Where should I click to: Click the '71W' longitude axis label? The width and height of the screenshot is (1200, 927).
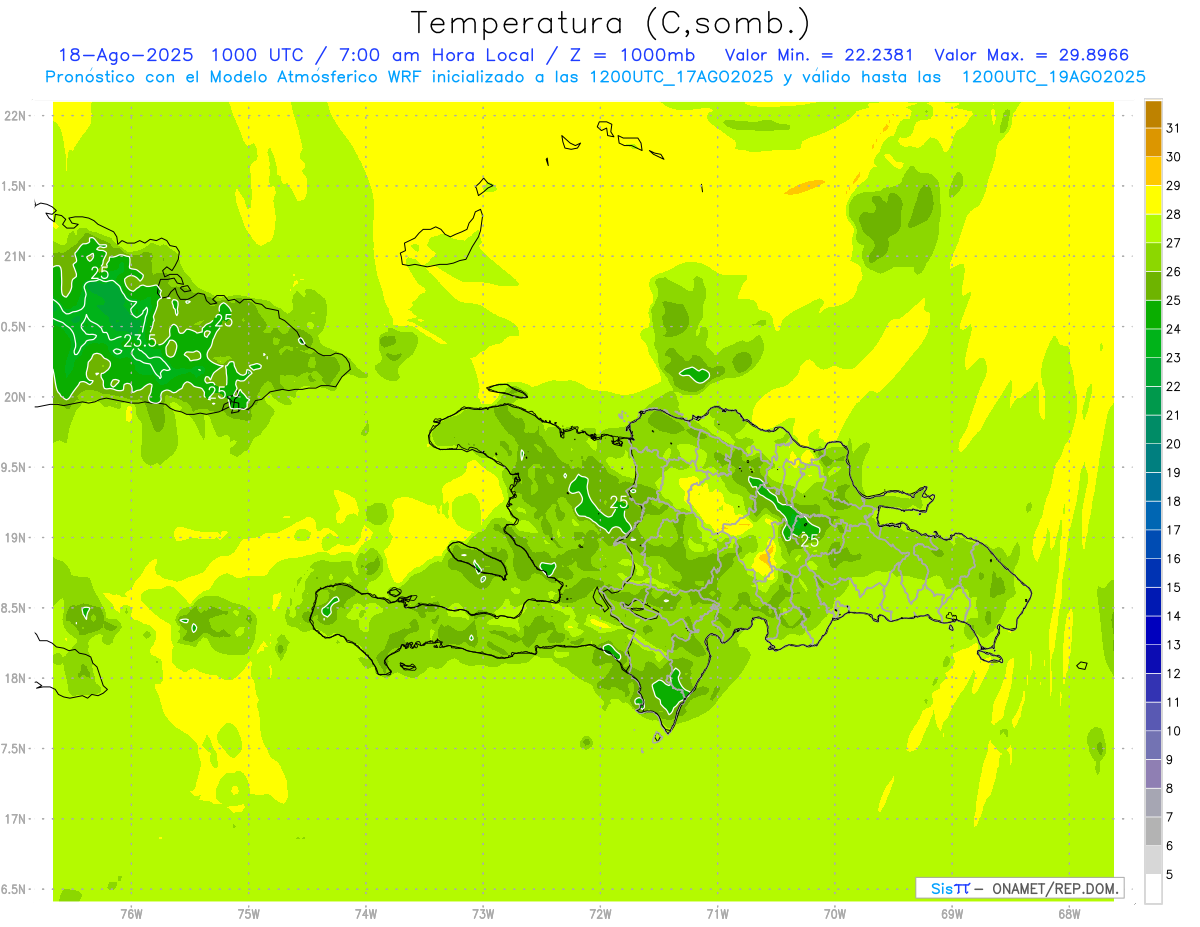[x=717, y=914]
